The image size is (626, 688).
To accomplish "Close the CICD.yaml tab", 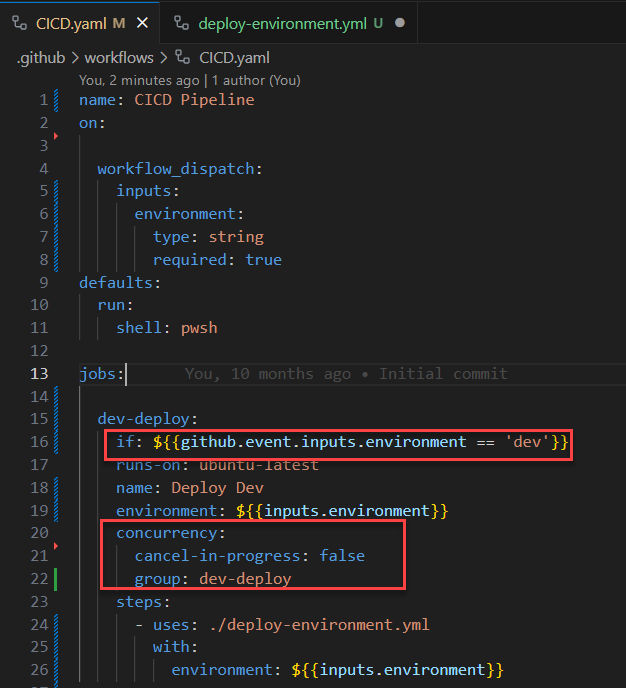I will coord(141,23).
